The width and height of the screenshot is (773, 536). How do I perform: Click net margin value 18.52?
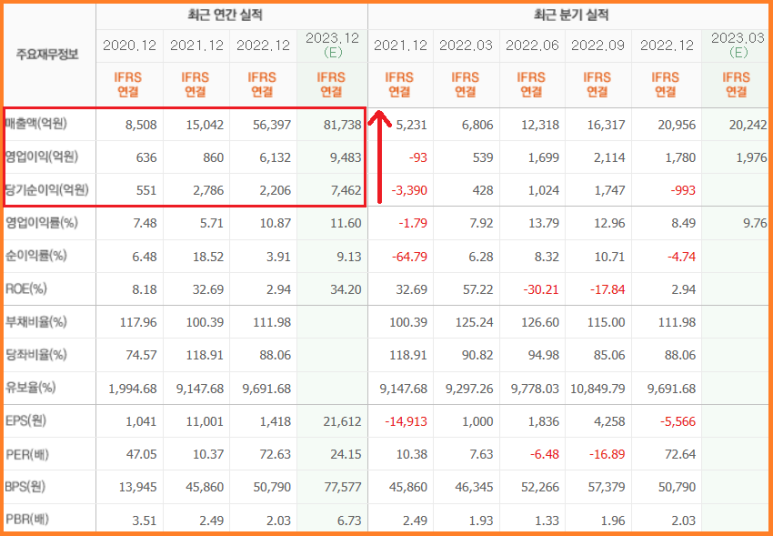(x=210, y=256)
